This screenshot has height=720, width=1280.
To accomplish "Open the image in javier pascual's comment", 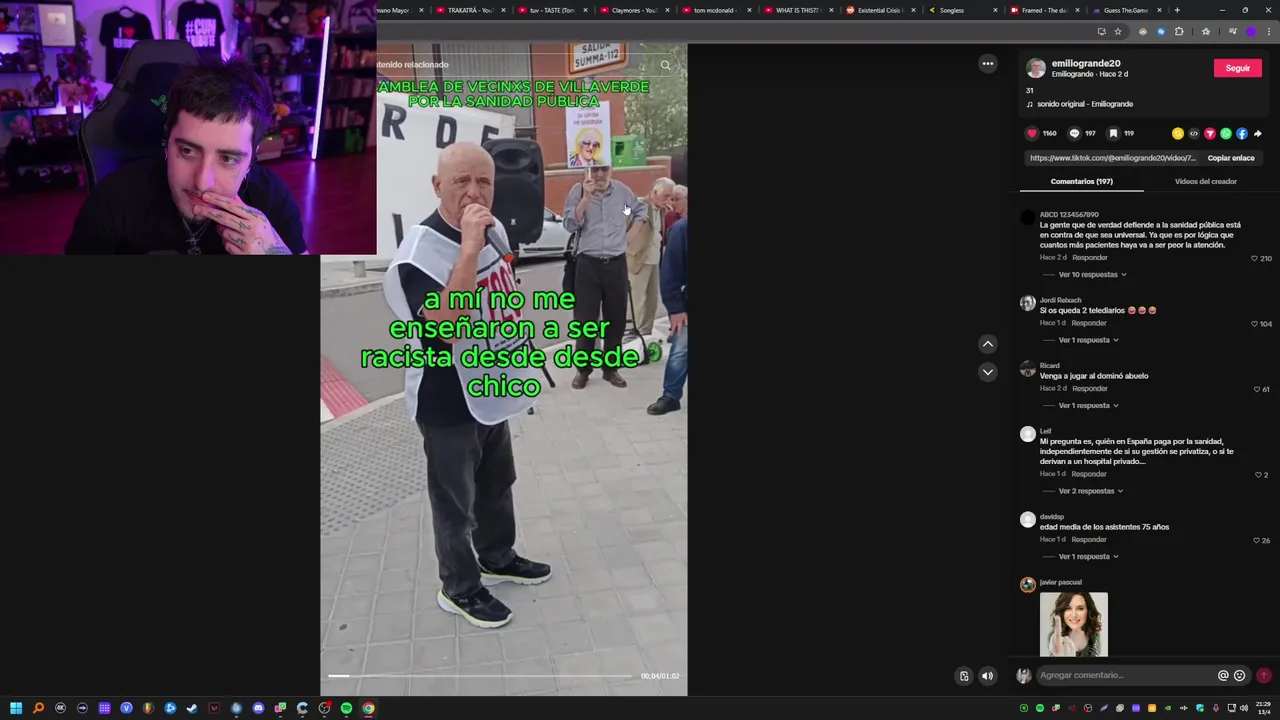I will pyautogui.click(x=1074, y=624).
